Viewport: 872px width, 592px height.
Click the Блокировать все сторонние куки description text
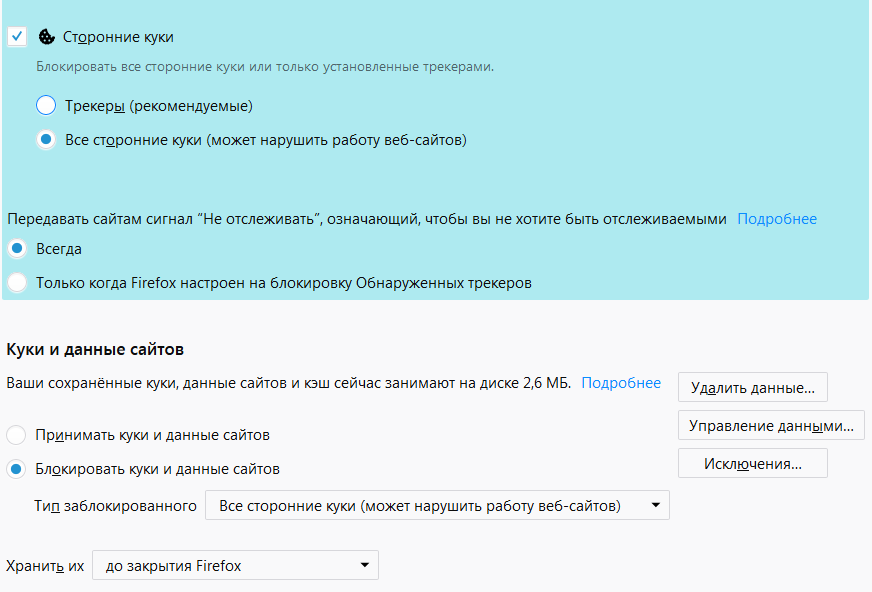coord(265,67)
